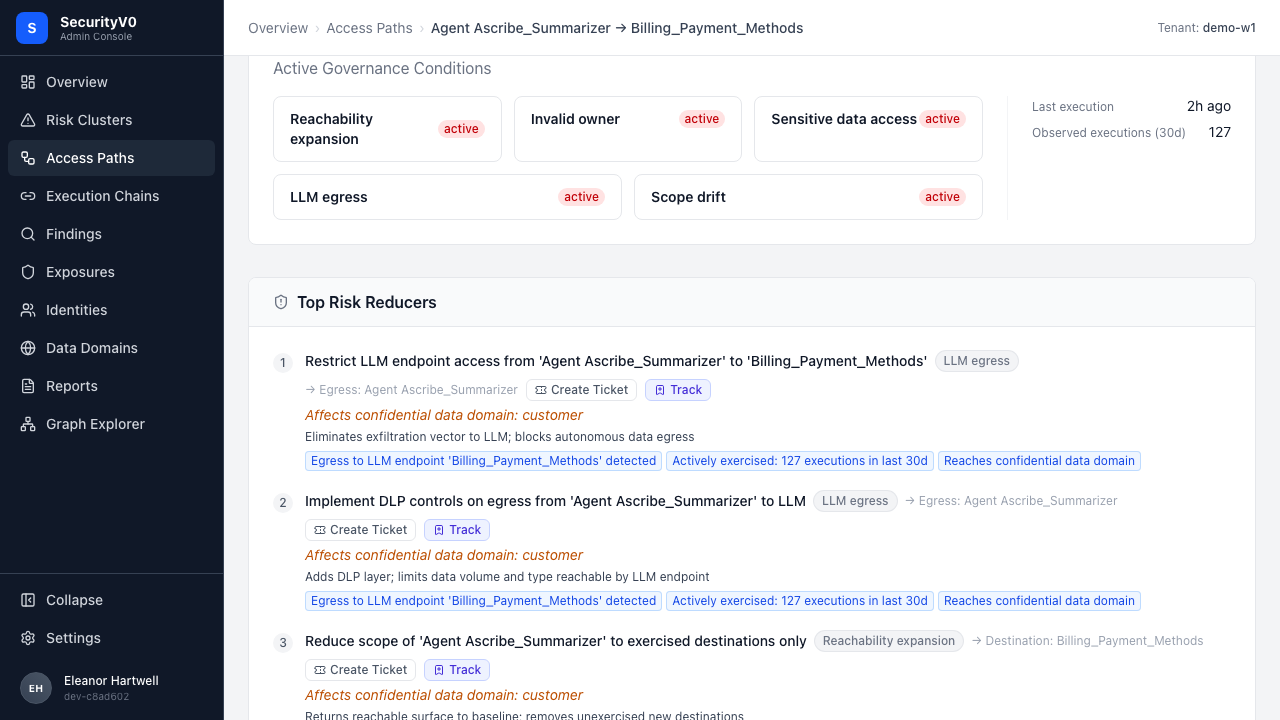Collapse the sidebar navigation
Image resolution: width=1280 pixels, height=720 pixels.
[x=111, y=600]
